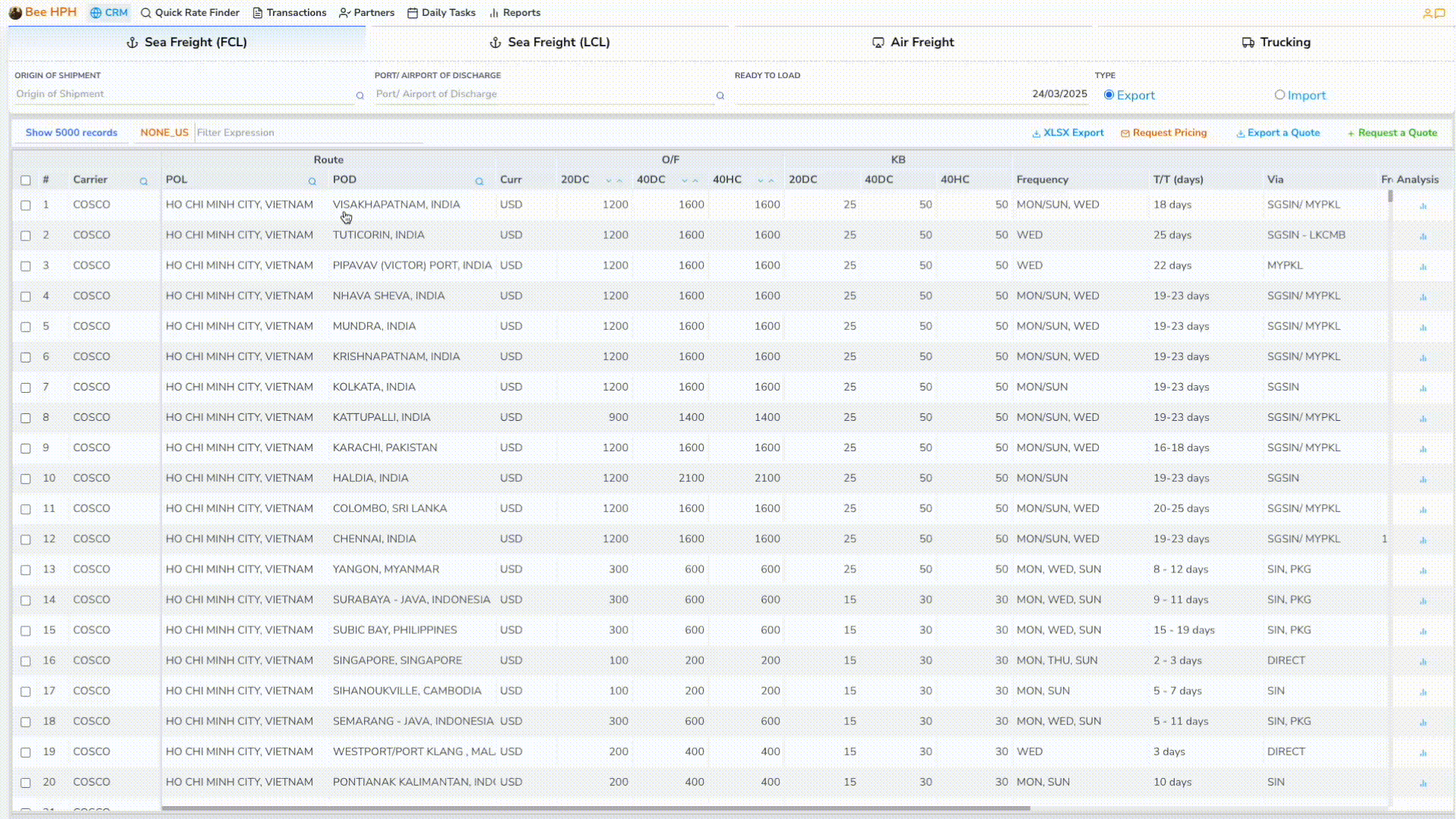Open analysis chart for row 20 Pontianak
This screenshot has height=819, width=1456.
pos(1423,783)
